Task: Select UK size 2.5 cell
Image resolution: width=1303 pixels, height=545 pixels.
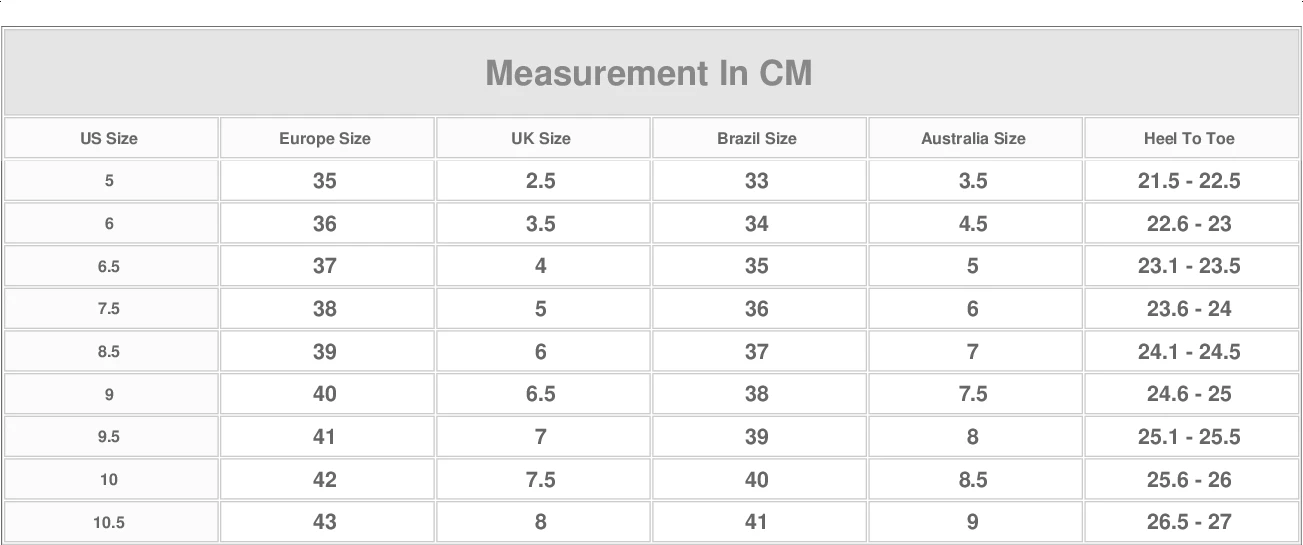Action: [541, 181]
